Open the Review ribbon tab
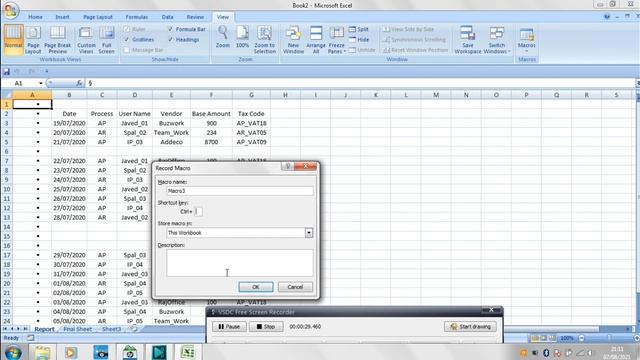 [x=195, y=17]
